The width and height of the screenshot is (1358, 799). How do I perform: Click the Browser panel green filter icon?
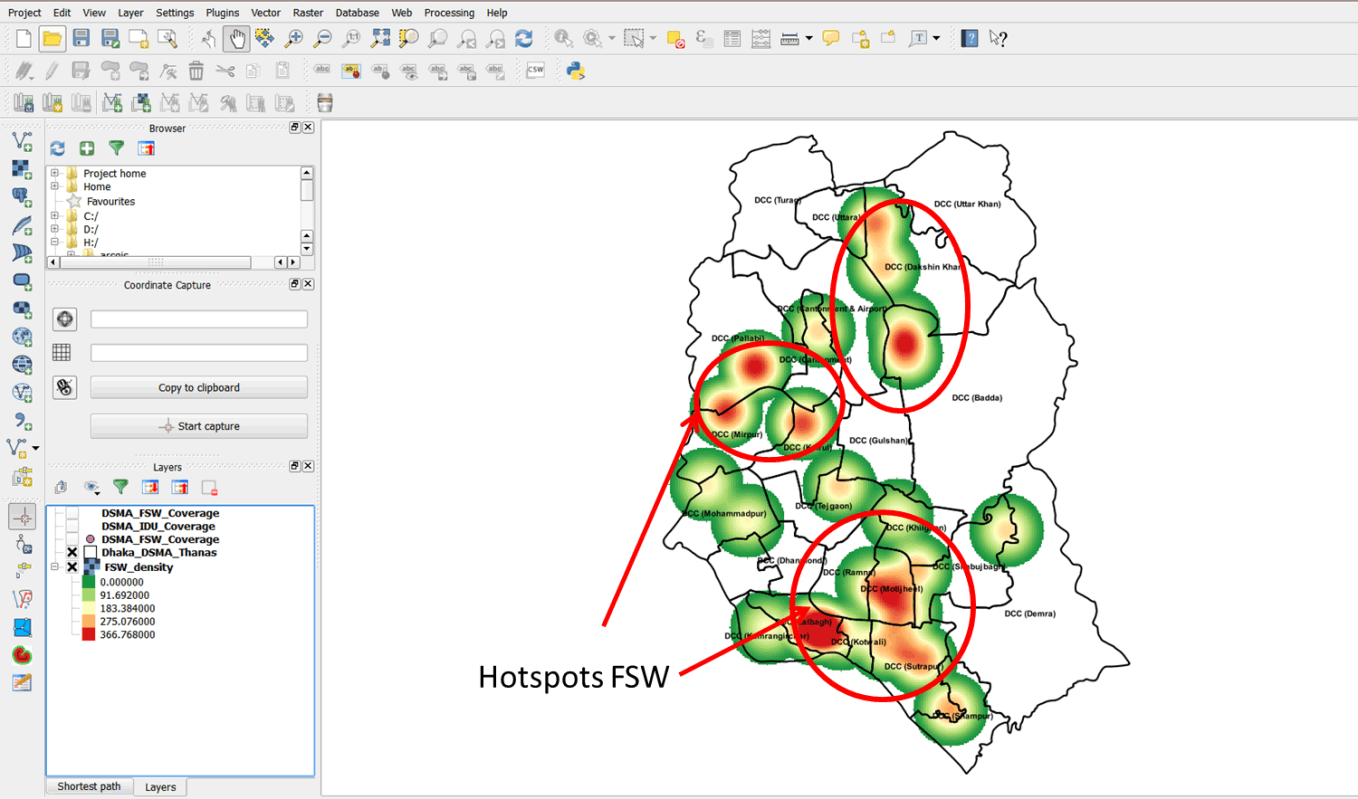click(116, 148)
